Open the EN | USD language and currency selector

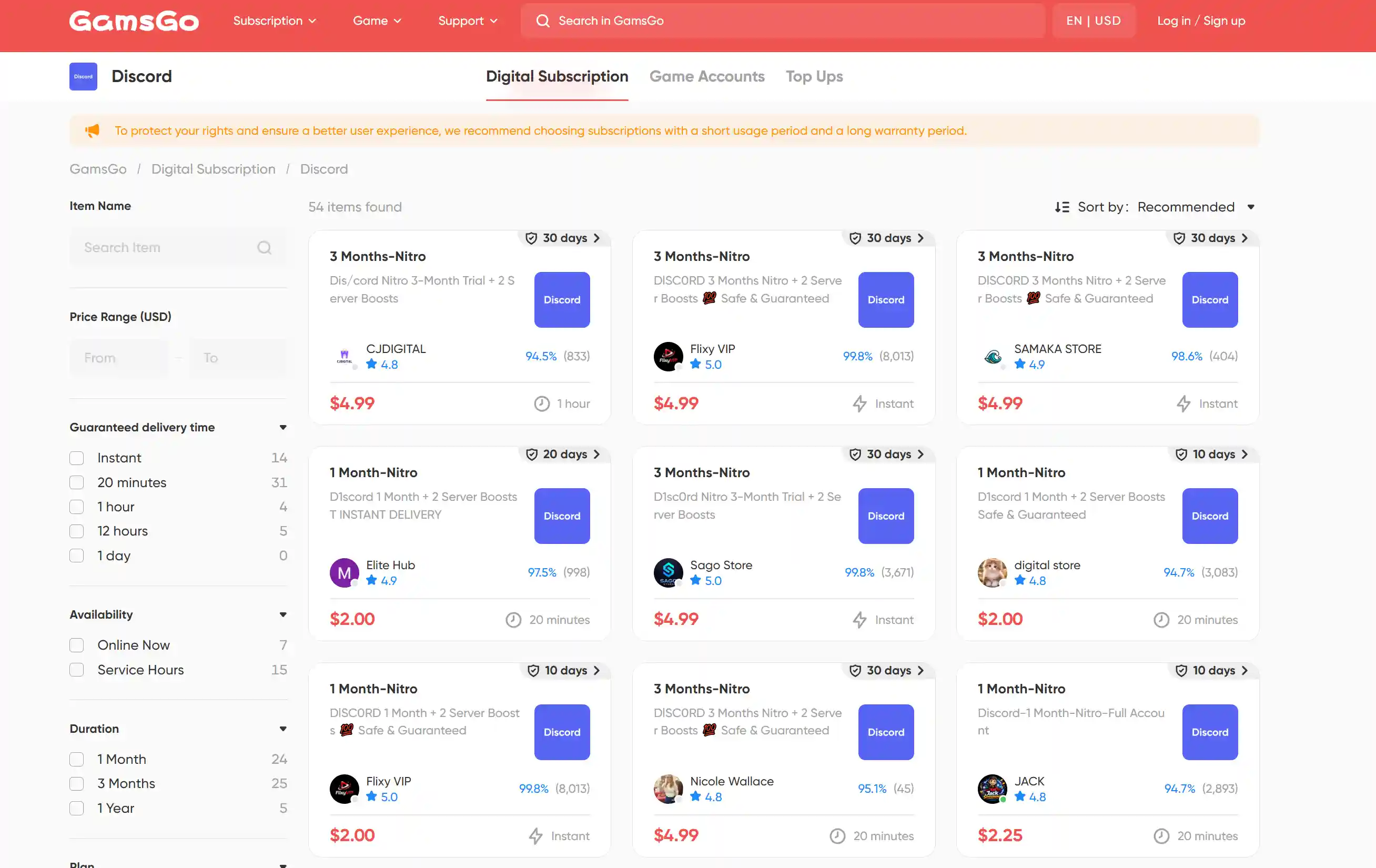tap(1093, 21)
